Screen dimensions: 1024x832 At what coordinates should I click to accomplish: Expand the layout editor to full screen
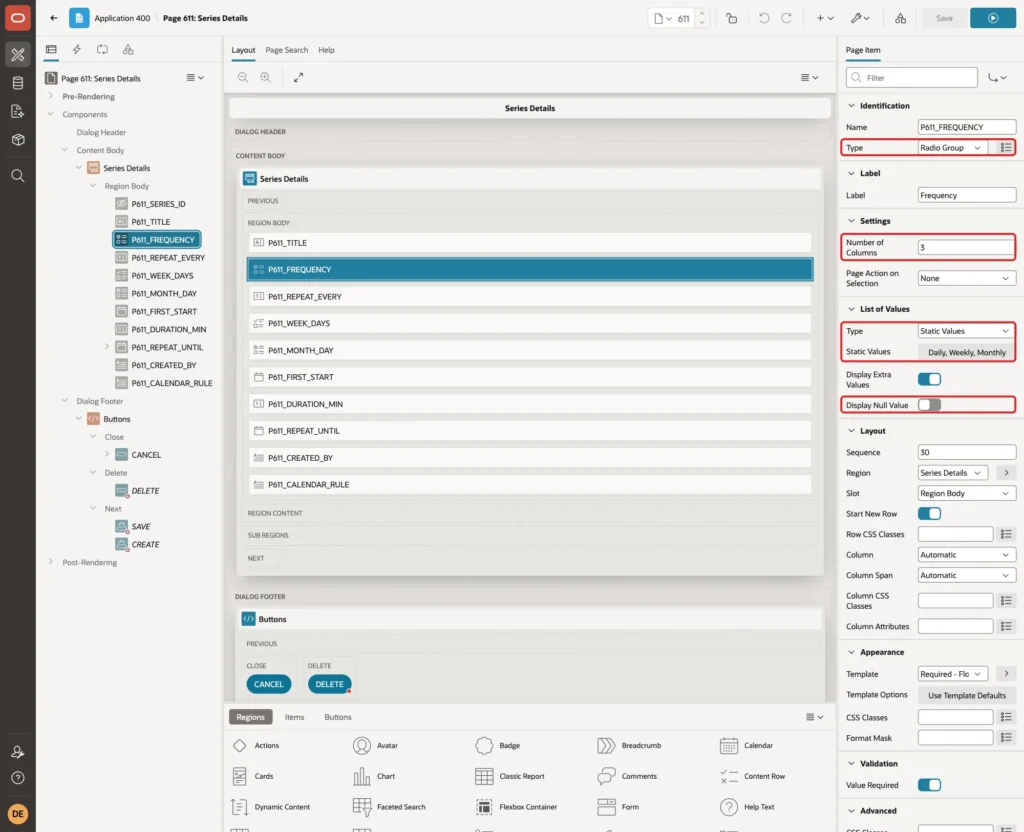point(298,78)
